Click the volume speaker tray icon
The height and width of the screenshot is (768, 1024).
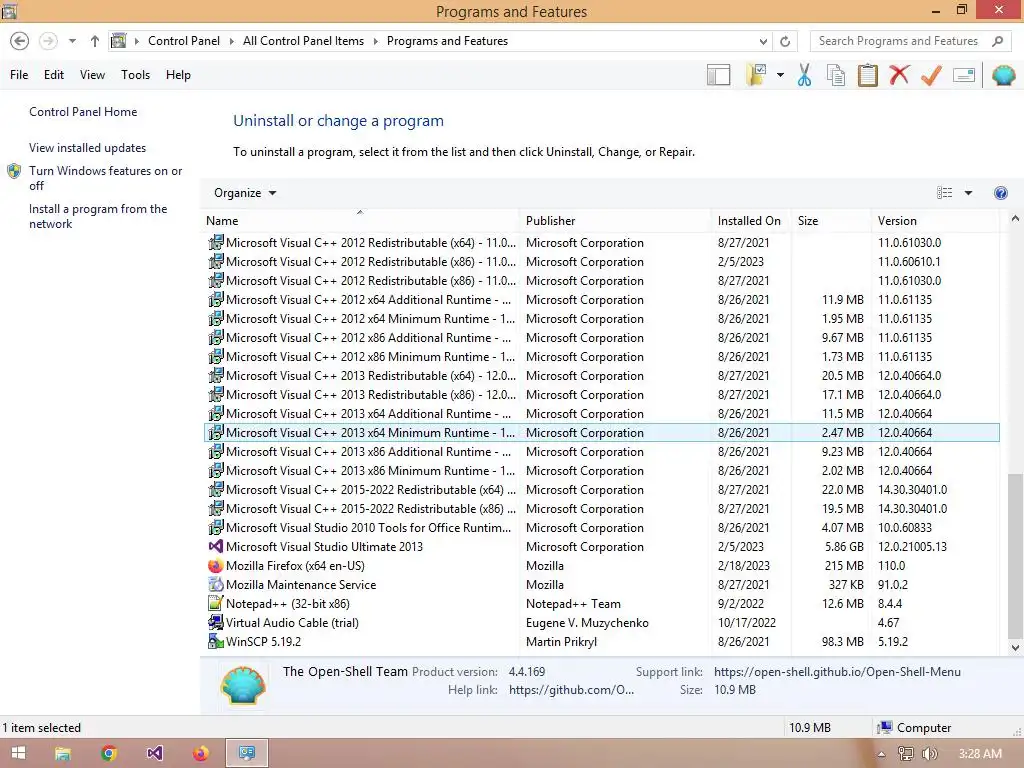pos(929,754)
